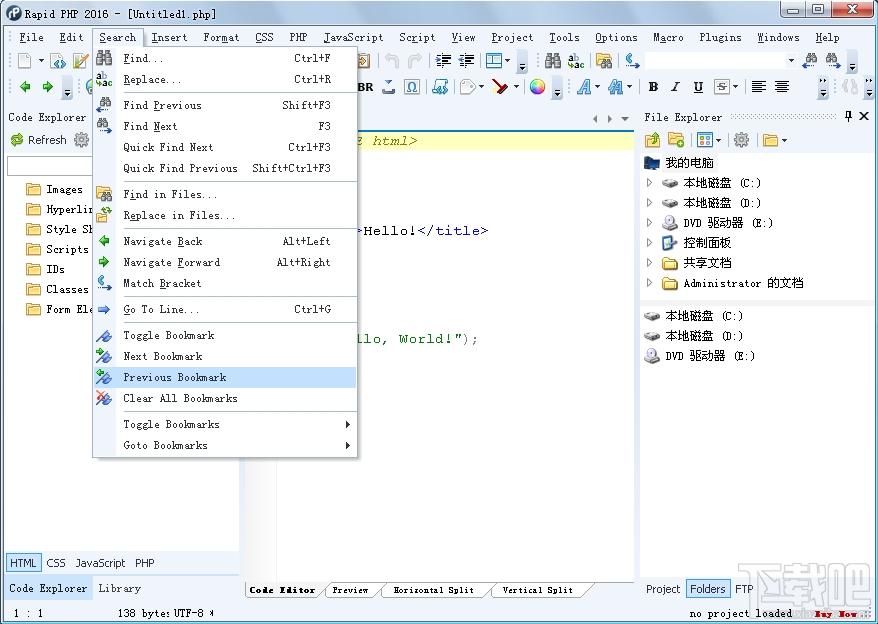
Task: Click the font style A icon
Action: pos(585,87)
